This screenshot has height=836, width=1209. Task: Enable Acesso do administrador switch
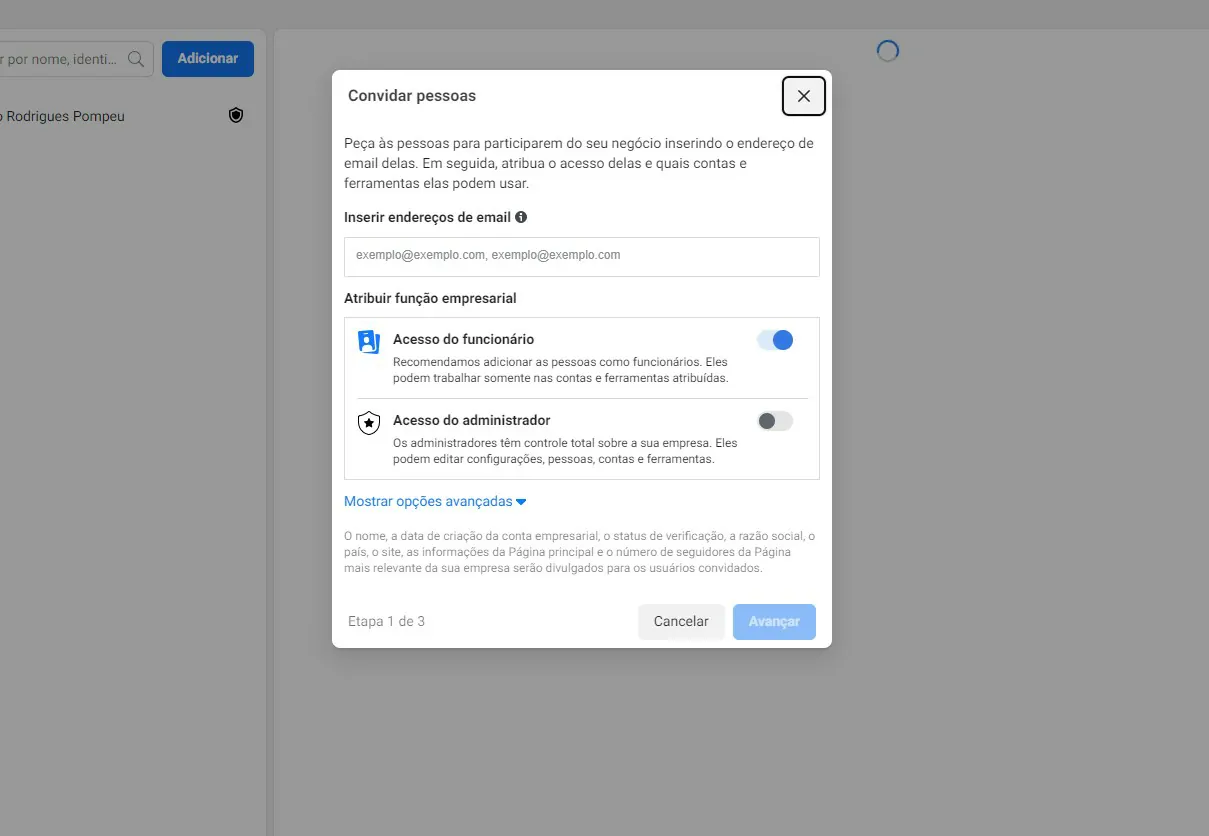tap(775, 421)
